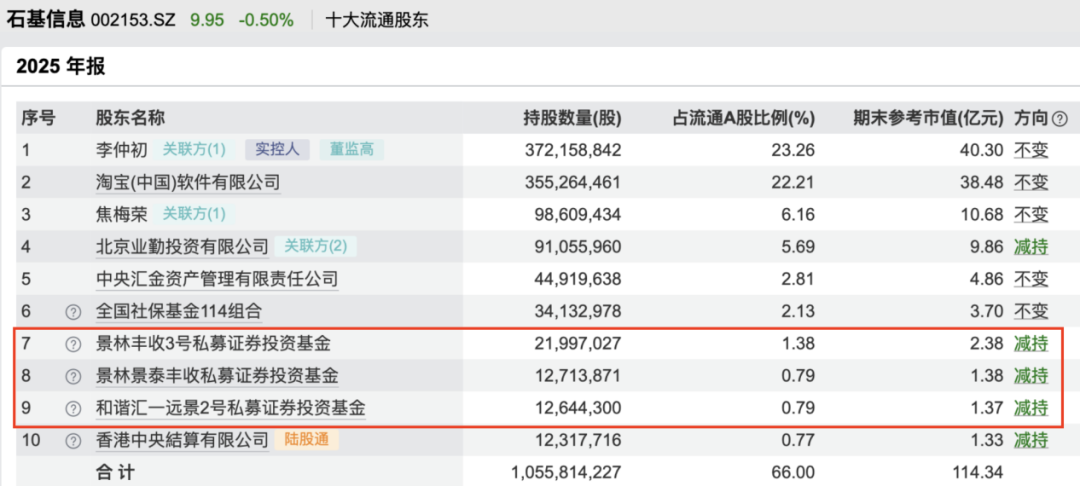
Task: Open 景林丰收3号私募证券投资基金 details
Action: [x=212, y=343]
